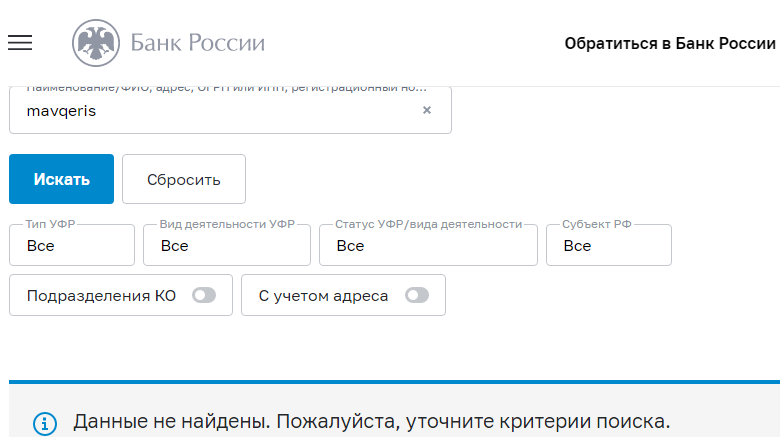Open the 'Статус УФР/вида деятельности' dropdown

tap(428, 246)
